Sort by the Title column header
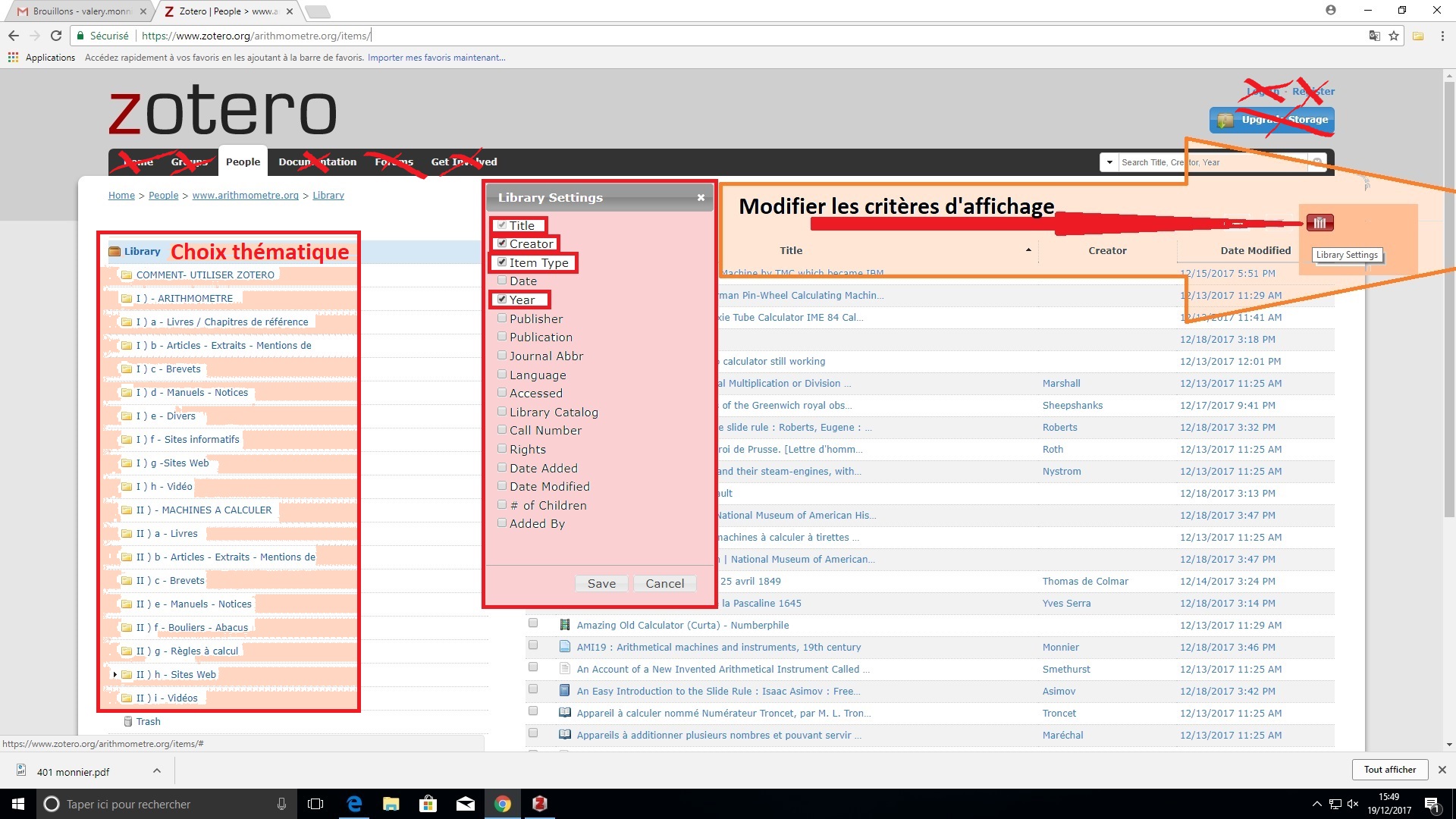The image size is (1456, 819). pos(791,250)
